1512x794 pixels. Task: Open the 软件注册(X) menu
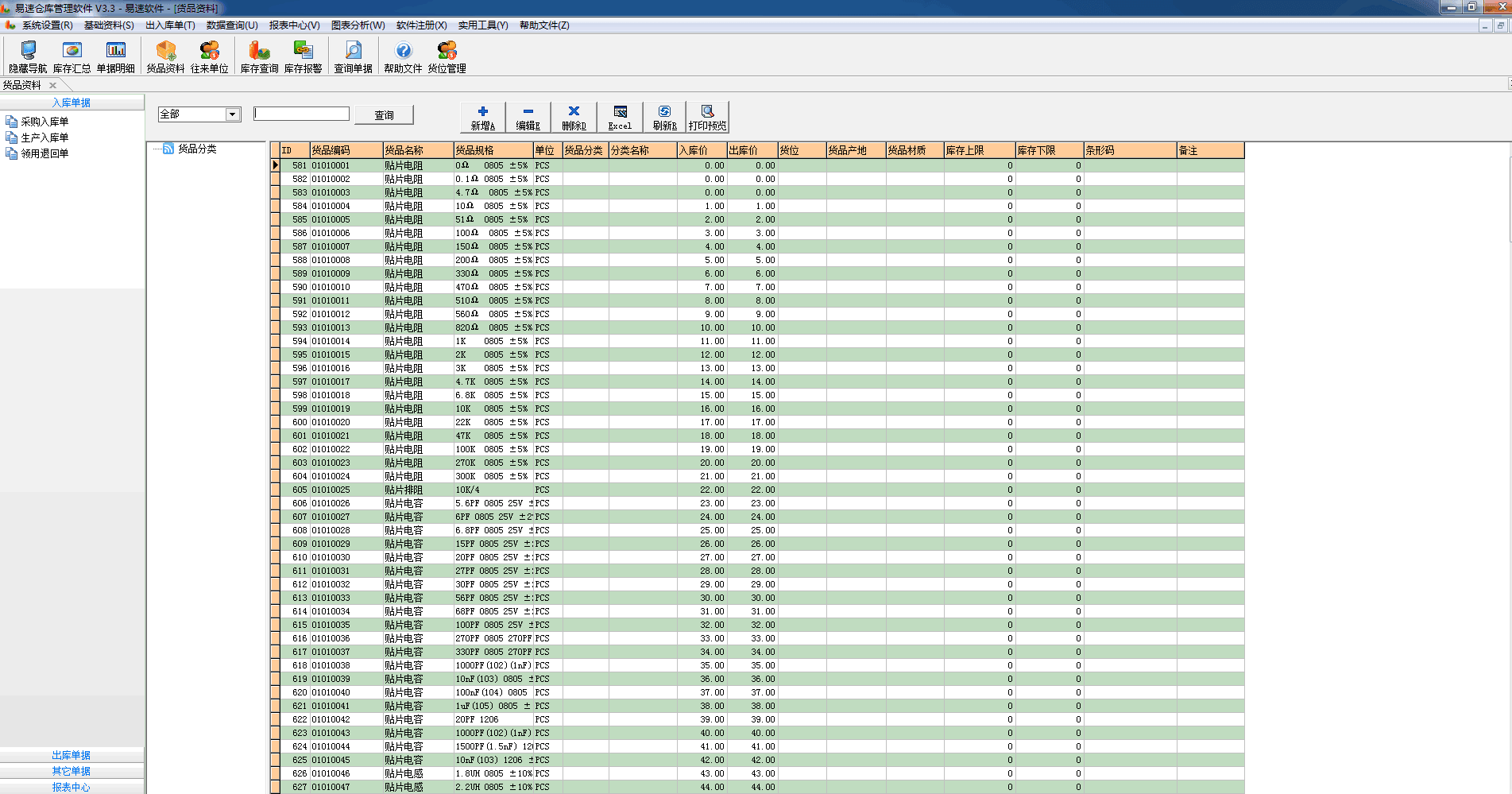421,25
